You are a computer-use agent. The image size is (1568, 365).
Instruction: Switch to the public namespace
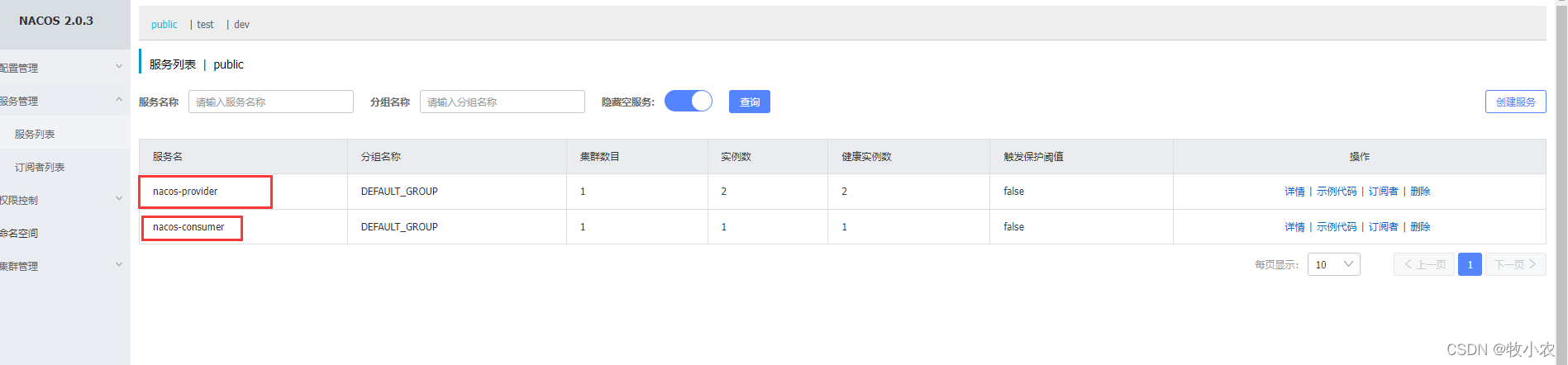164,25
